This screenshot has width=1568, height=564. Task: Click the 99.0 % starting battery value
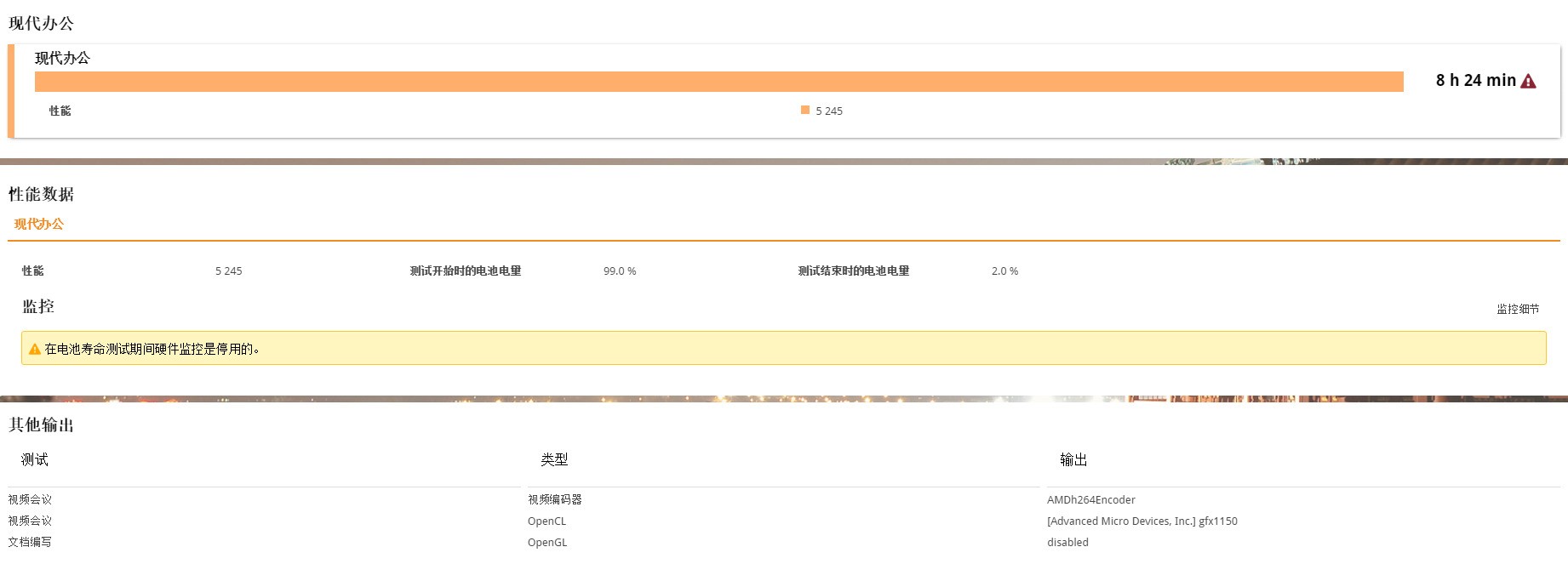coord(619,271)
